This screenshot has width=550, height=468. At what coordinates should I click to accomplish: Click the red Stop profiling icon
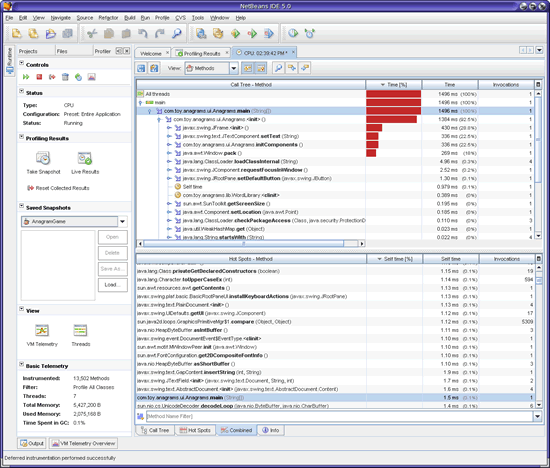coord(39,77)
